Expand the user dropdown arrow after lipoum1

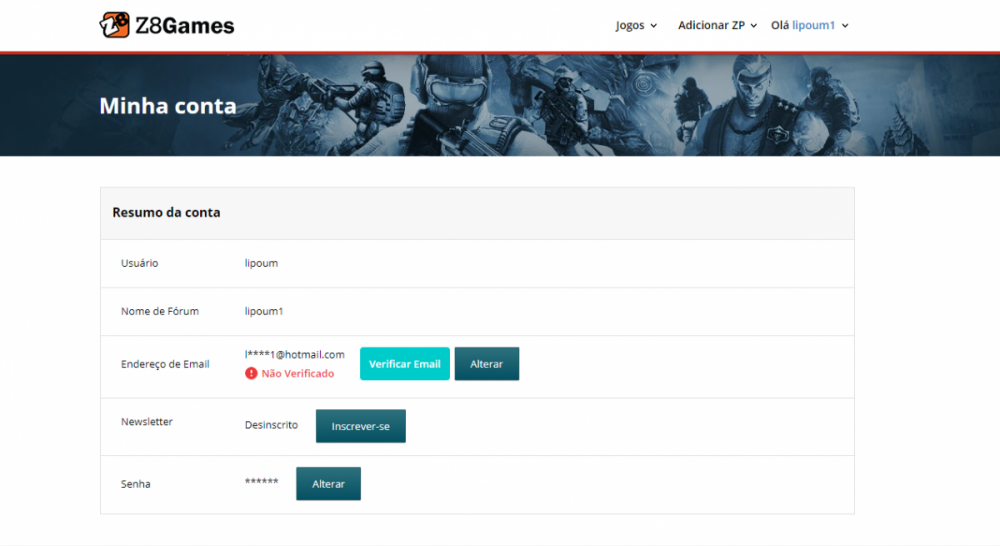[x=845, y=26]
